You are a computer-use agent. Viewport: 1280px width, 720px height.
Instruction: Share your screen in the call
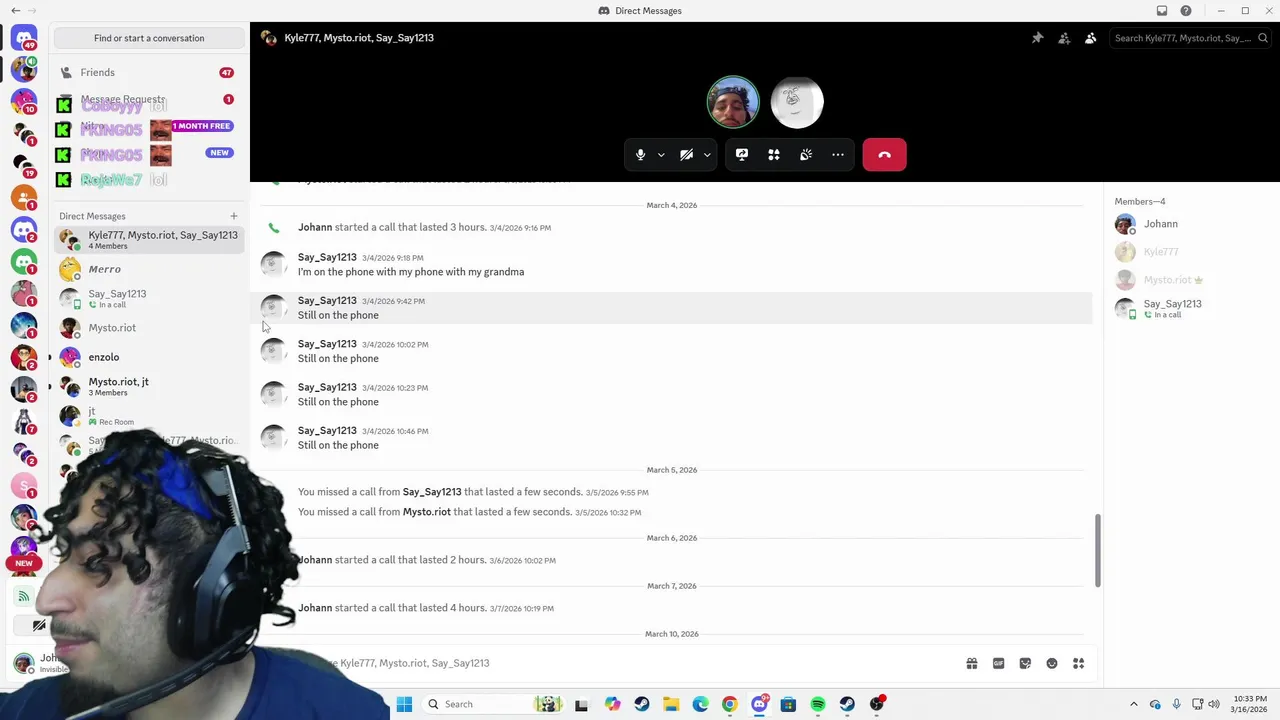pyautogui.click(x=742, y=155)
